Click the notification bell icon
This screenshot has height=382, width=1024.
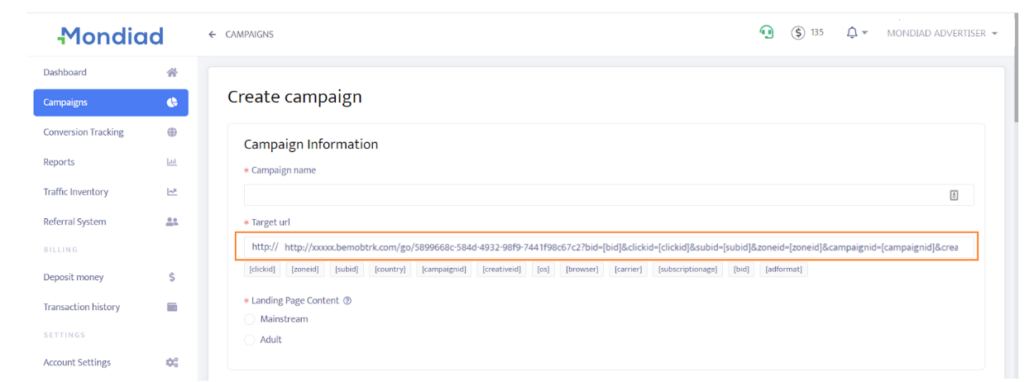[x=852, y=33]
